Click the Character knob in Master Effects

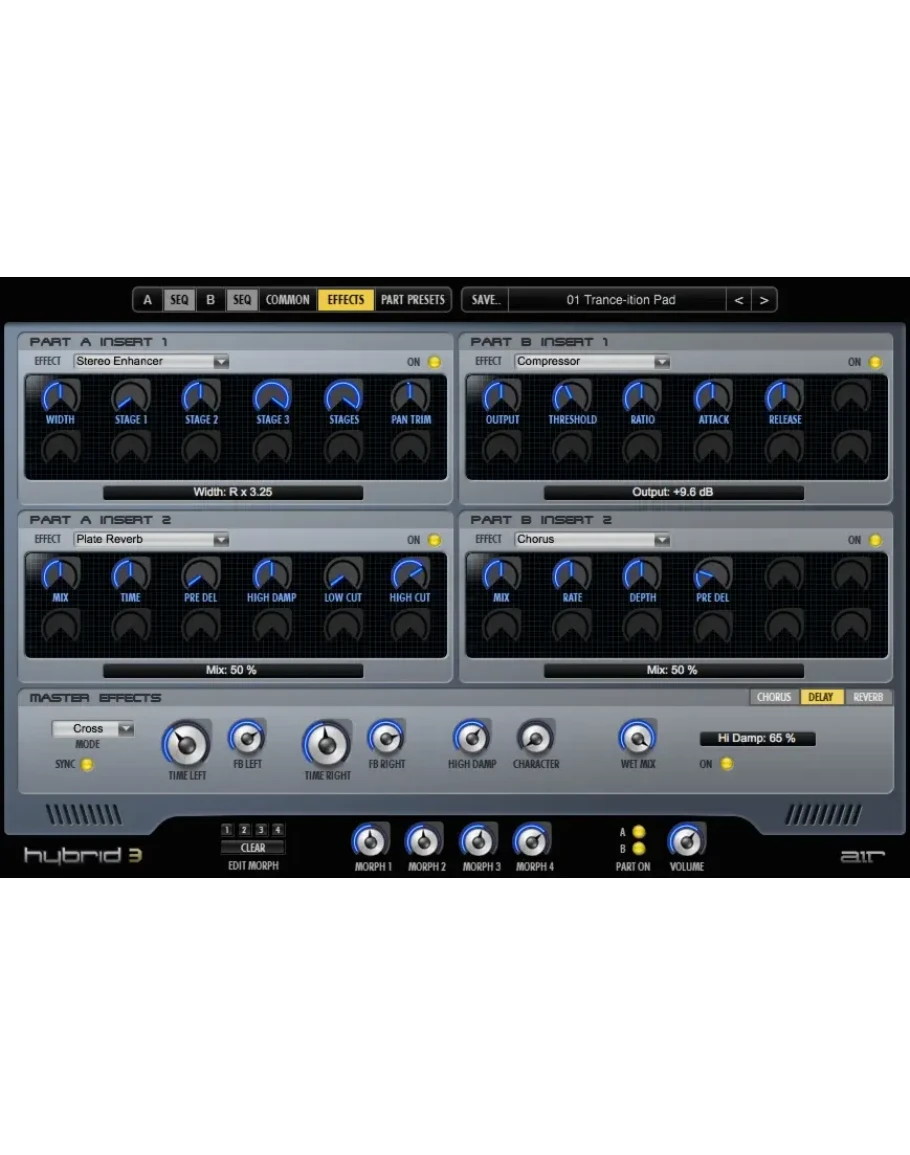535,738
